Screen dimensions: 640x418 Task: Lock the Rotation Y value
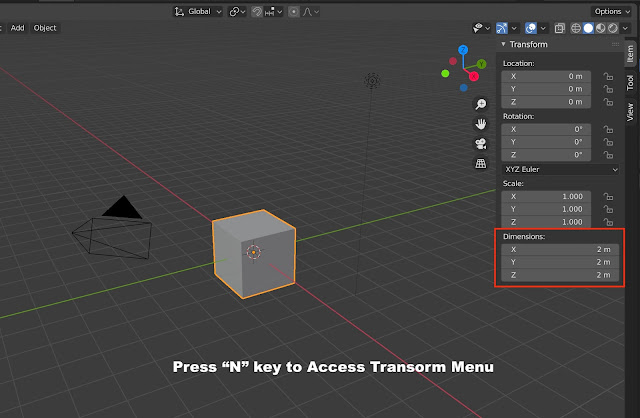coord(608,142)
